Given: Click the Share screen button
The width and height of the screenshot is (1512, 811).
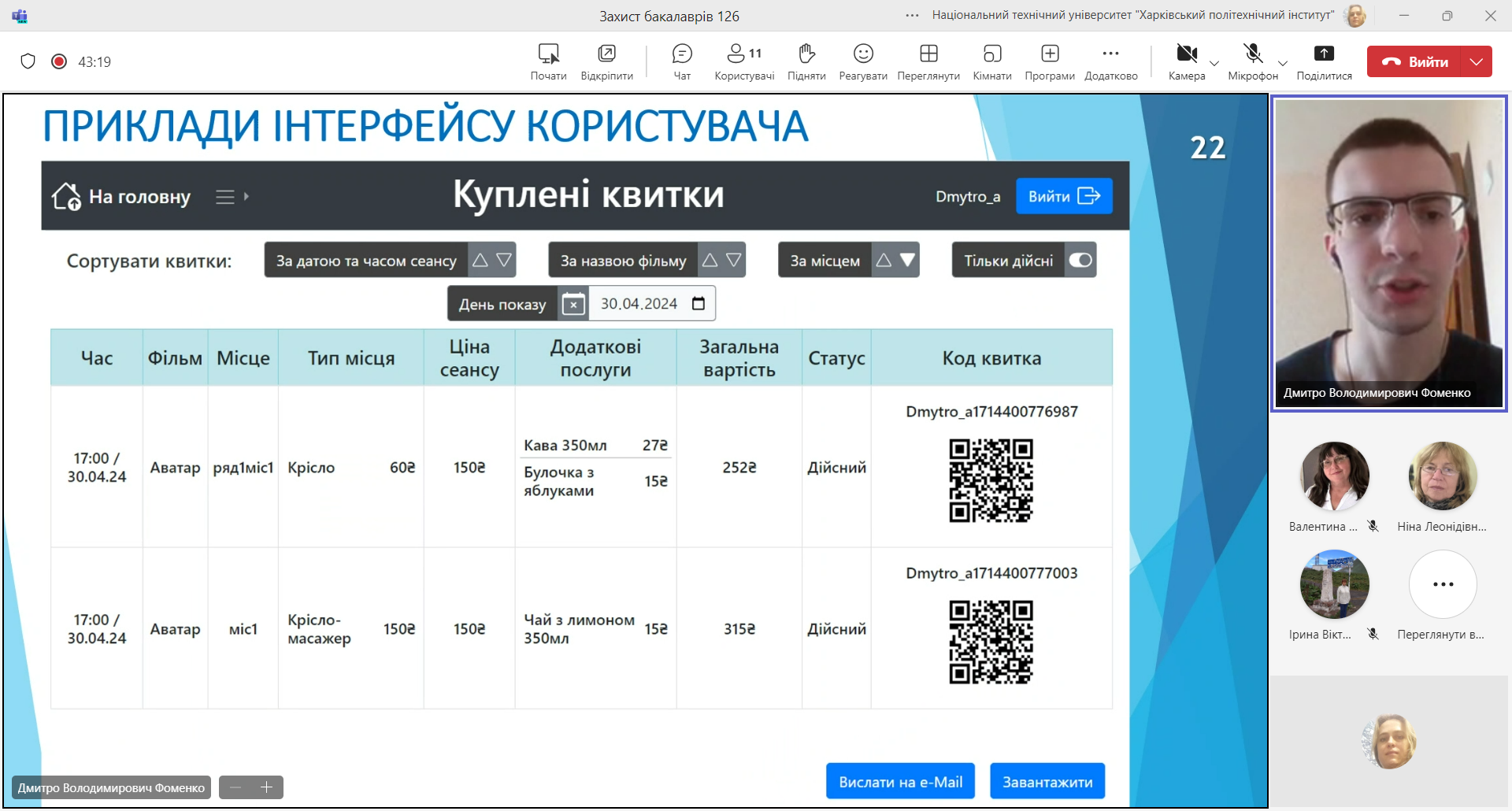Looking at the screenshot, I should coord(1324,61).
